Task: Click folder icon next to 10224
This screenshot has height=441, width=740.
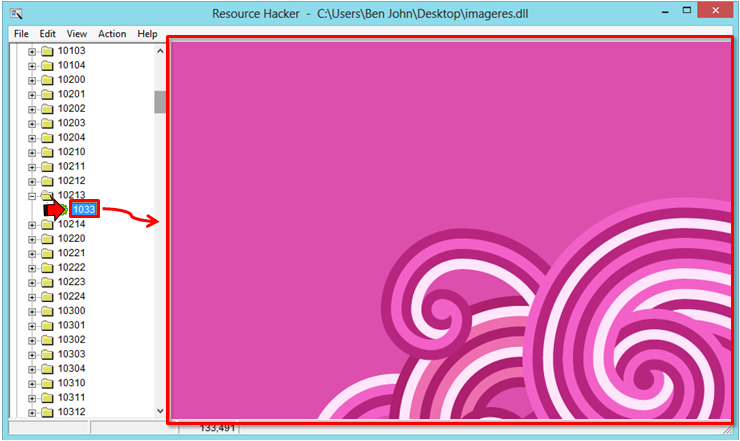Action: 46,296
